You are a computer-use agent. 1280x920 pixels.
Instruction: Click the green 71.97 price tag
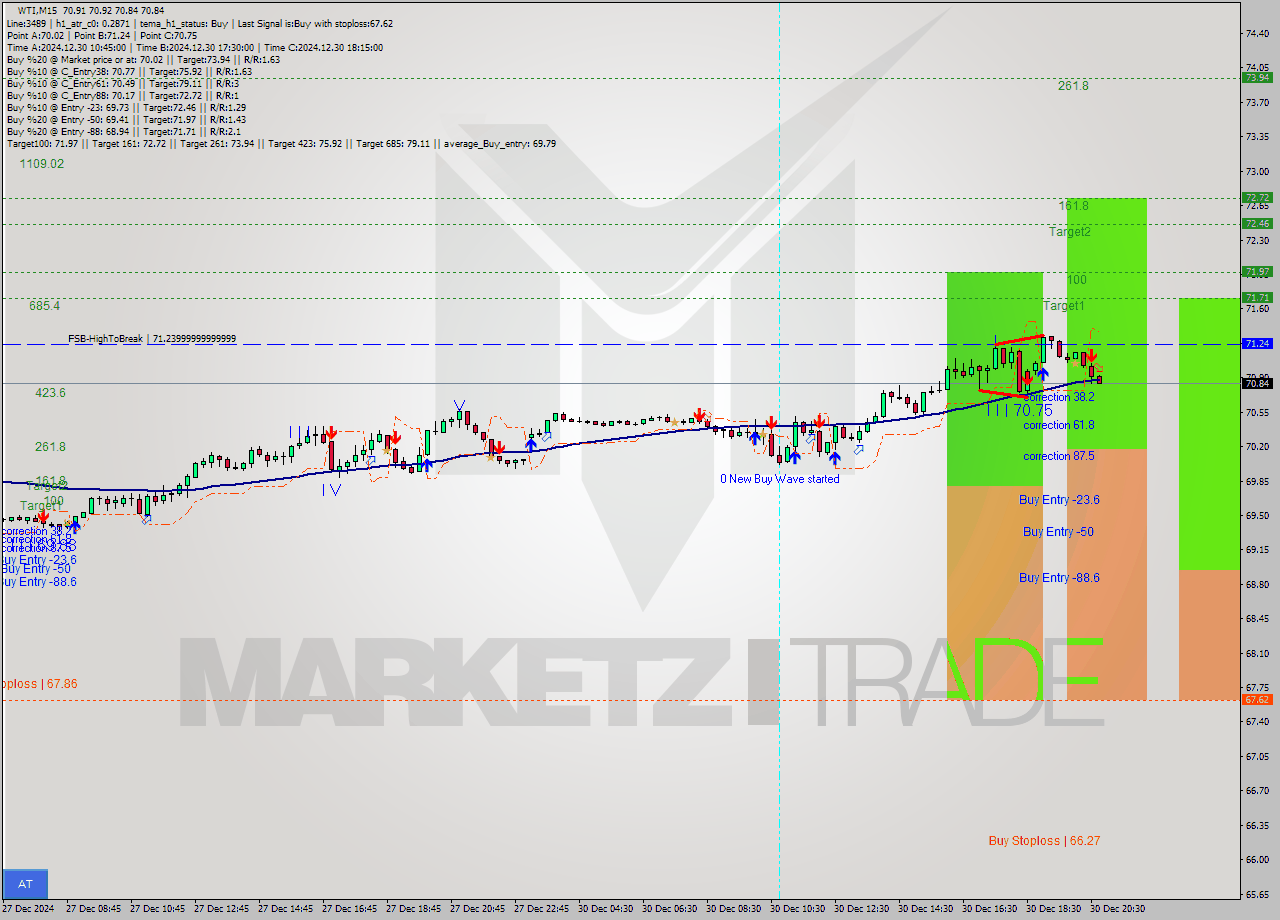[1257, 271]
